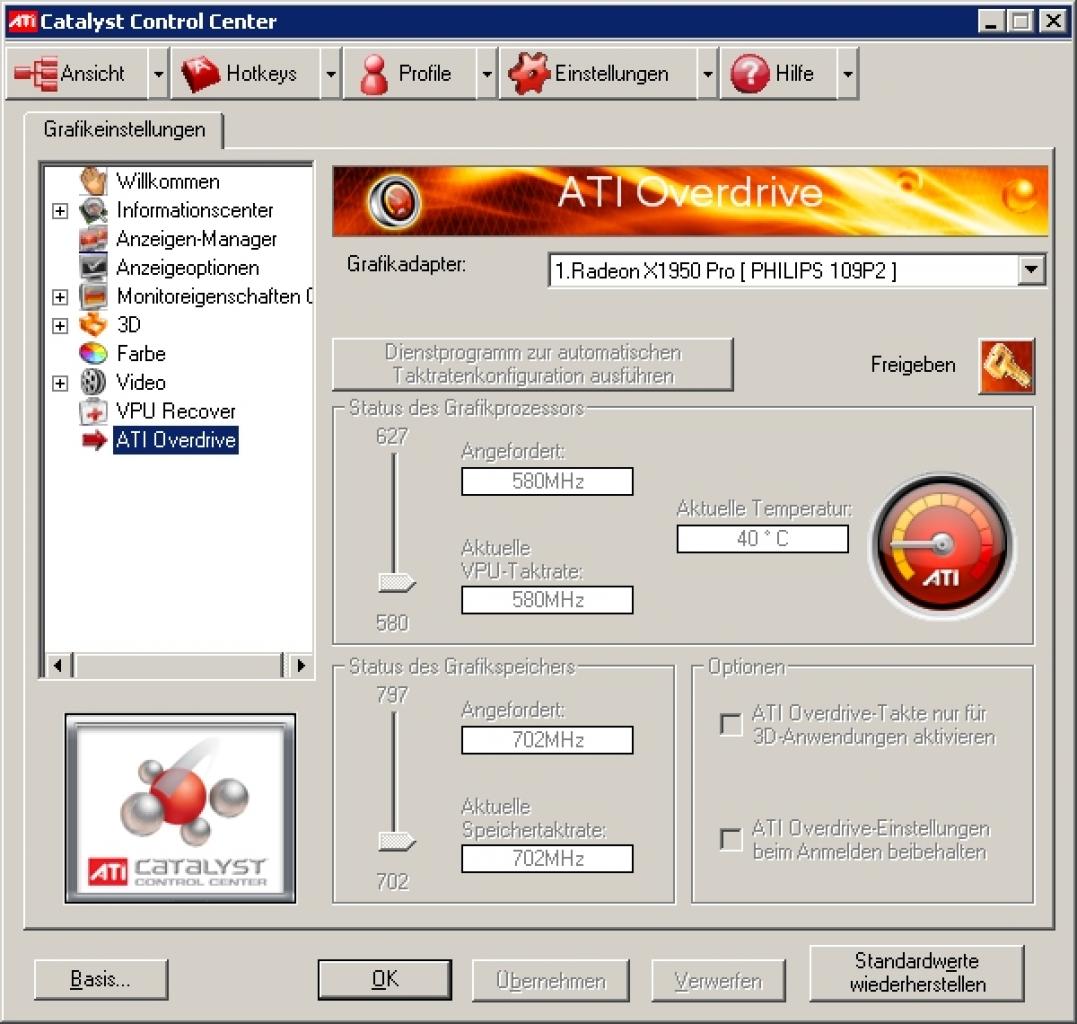The width and height of the screenshot is (1077, 1024).
Task: Click the Freigeben key unlock icon
Action: (1006, 366)
